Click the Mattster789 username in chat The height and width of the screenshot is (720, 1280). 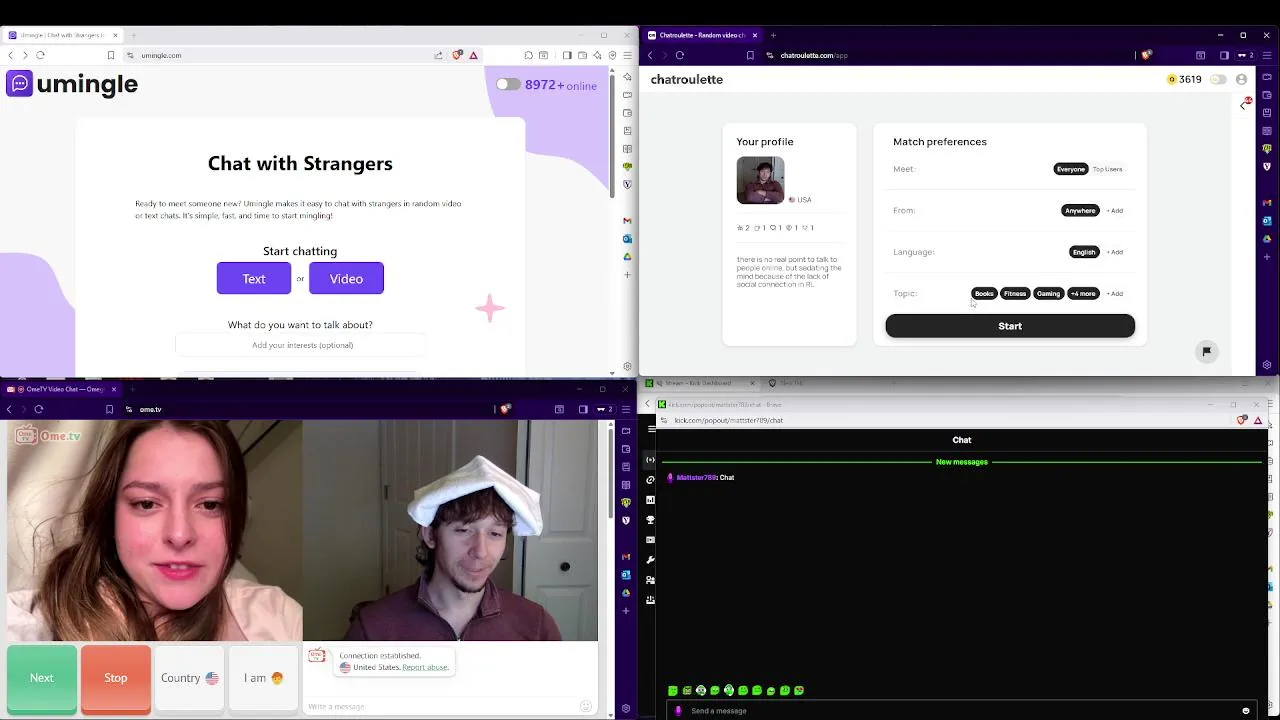click(x=697, y=478)
